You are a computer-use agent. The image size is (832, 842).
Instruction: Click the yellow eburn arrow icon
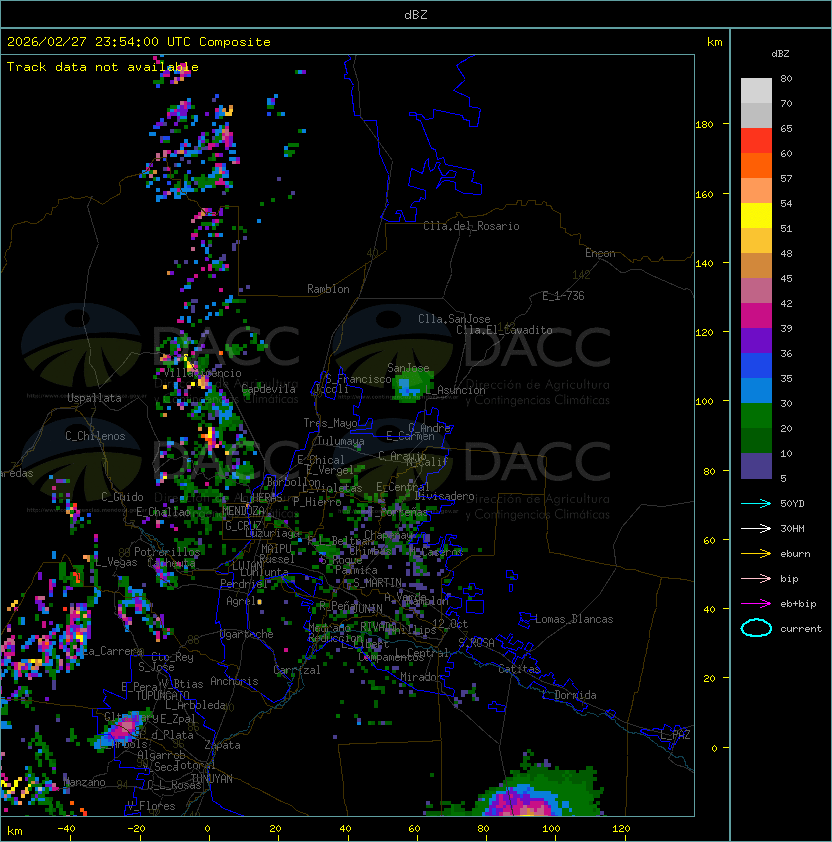point(756,554)
